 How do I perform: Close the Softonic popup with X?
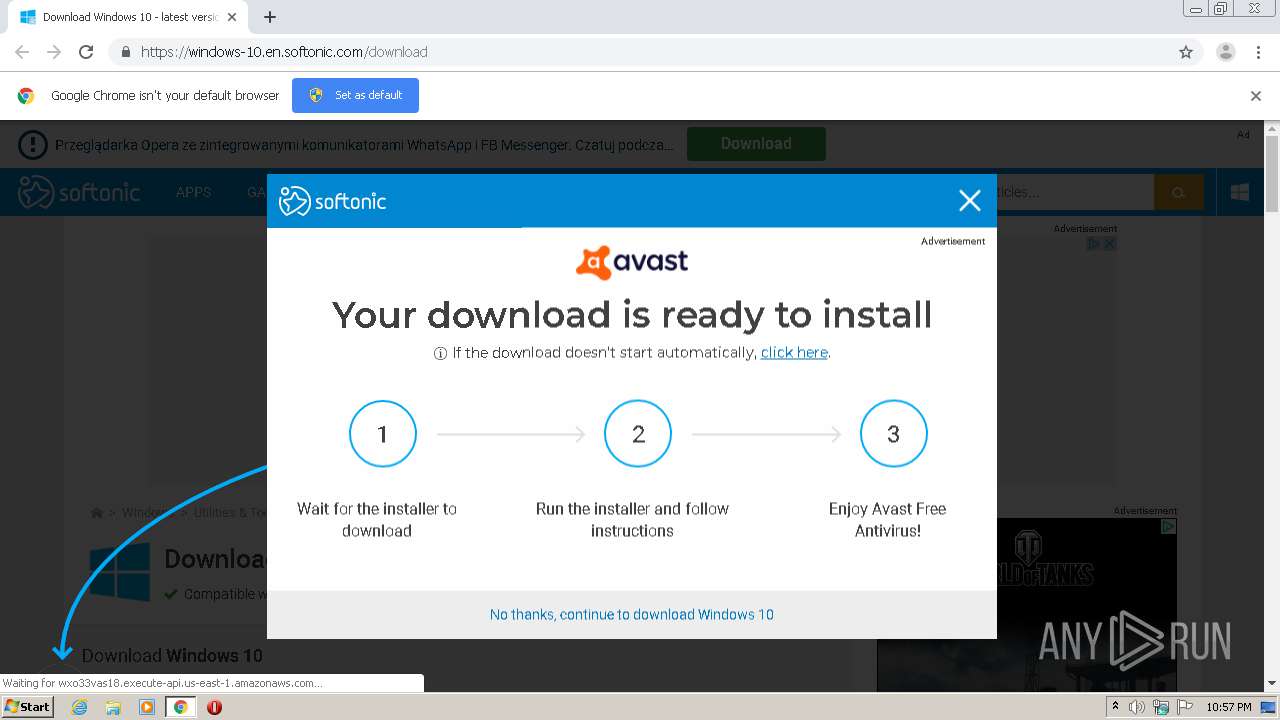(x=969, y=201)
